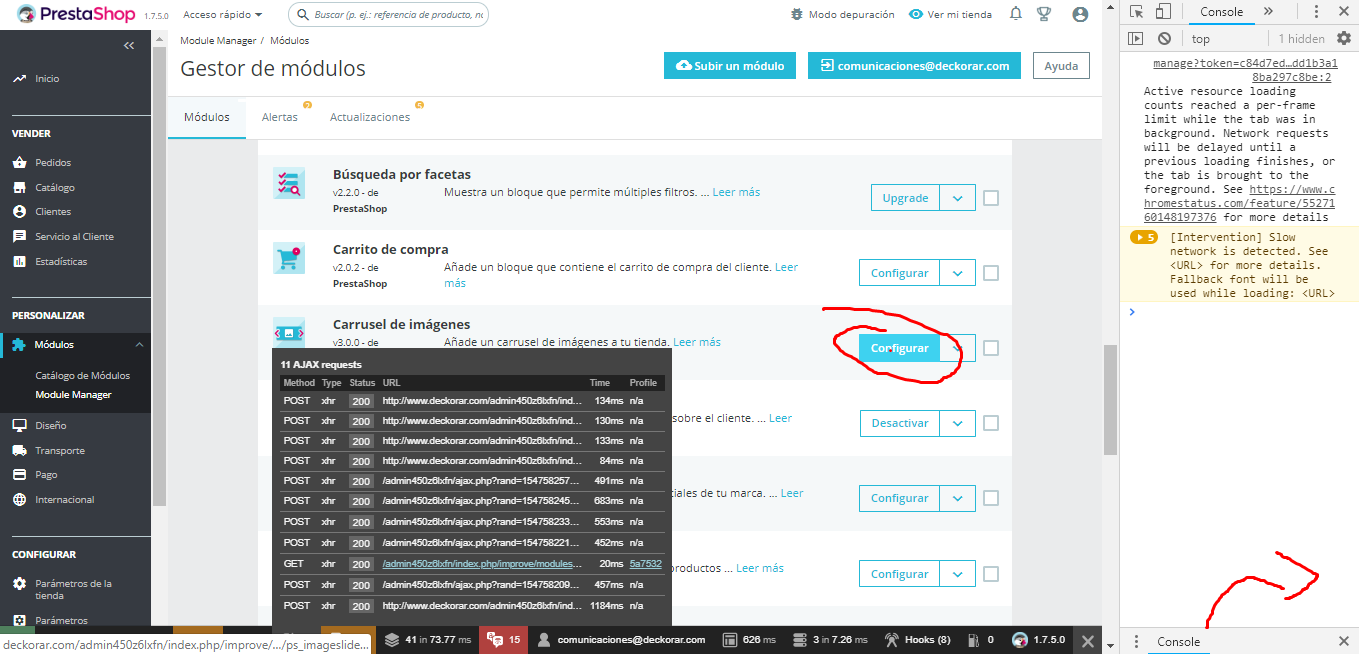1359x654 pixels.
Task: Click the profiler 15 translations badge
Action: click(x=503, y=640)
